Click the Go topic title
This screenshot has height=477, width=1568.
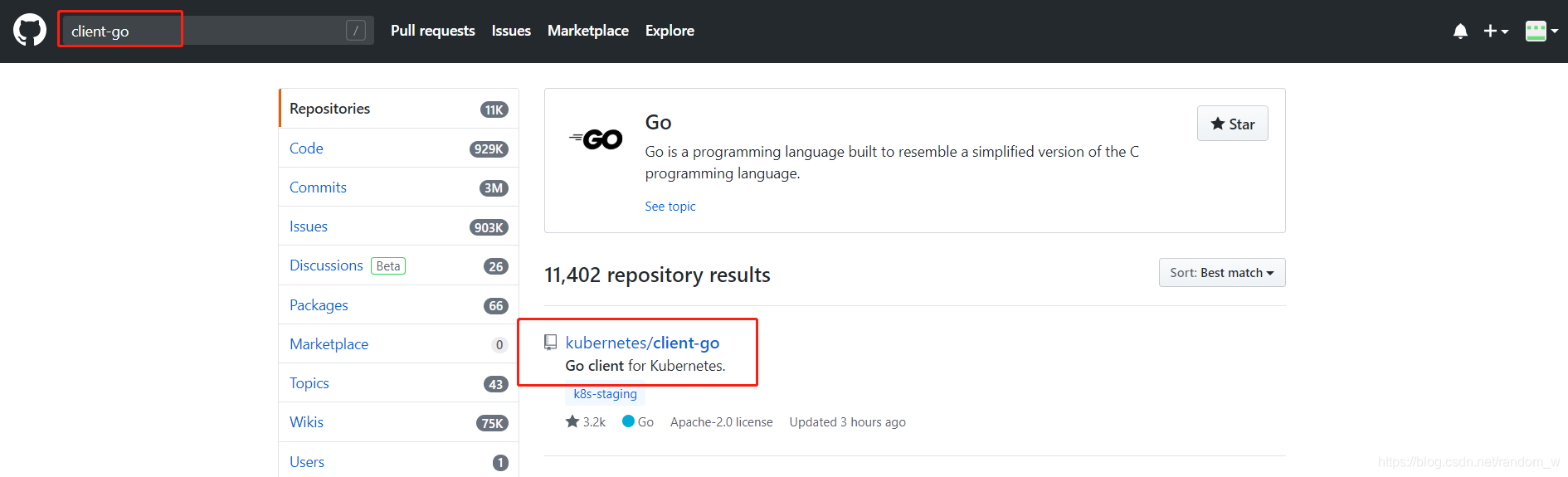click(x=658, y=123)
